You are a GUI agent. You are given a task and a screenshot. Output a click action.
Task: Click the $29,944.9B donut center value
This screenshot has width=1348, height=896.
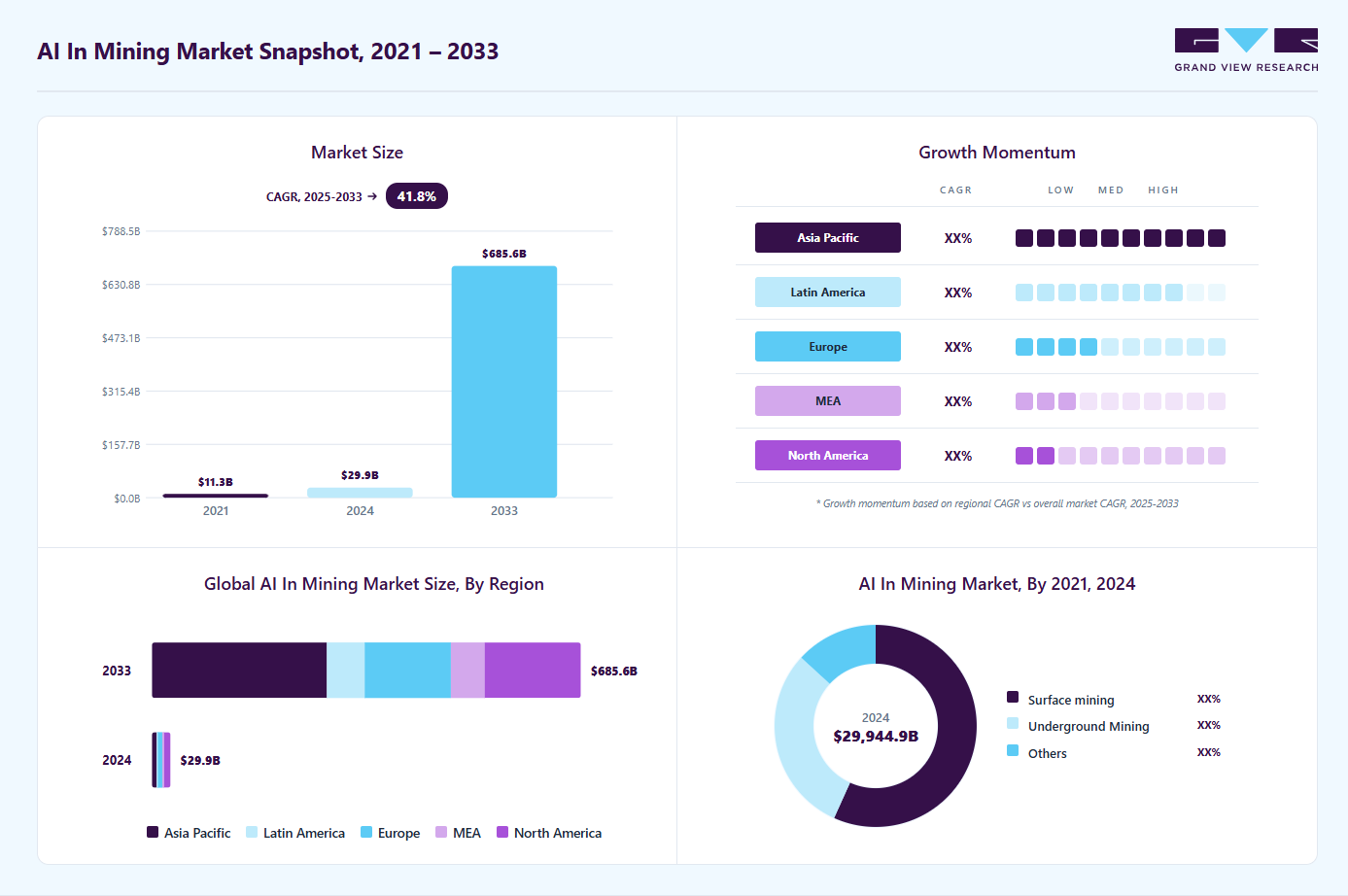(x=876, y=737)
